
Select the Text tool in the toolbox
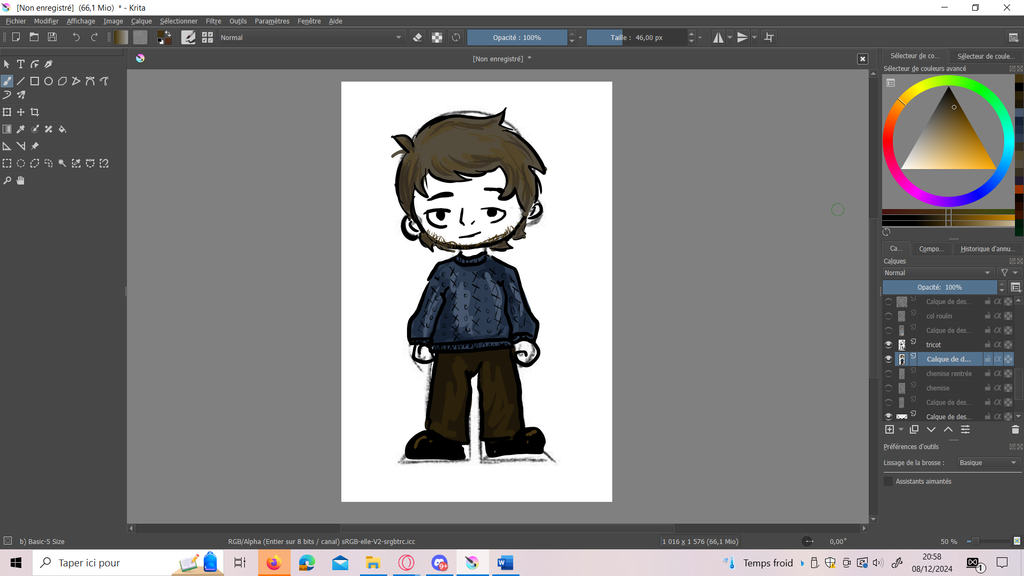click(20, 64)
